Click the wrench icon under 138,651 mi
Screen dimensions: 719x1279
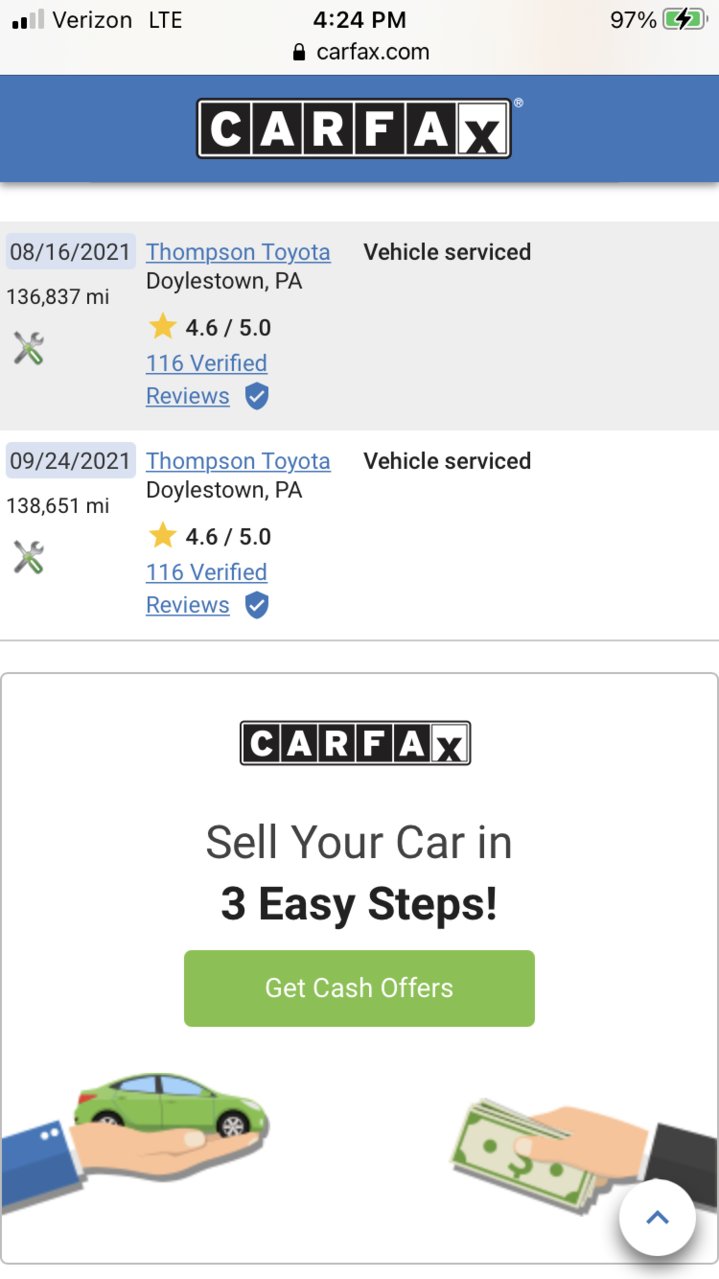pos(28,557)
